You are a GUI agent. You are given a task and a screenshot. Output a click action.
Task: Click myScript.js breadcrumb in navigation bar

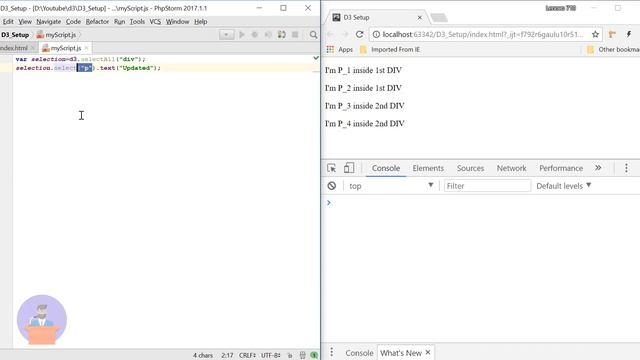point(56,35)
